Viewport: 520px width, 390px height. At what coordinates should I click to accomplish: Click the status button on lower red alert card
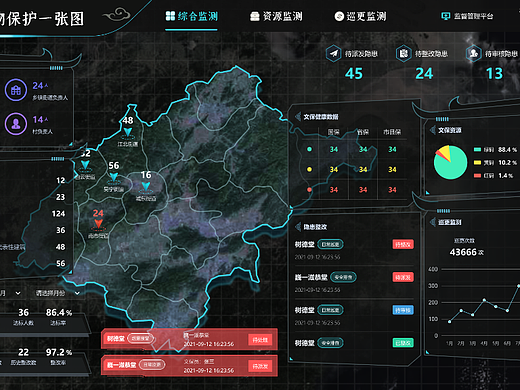pyautogui.click(x=260, y=366)
